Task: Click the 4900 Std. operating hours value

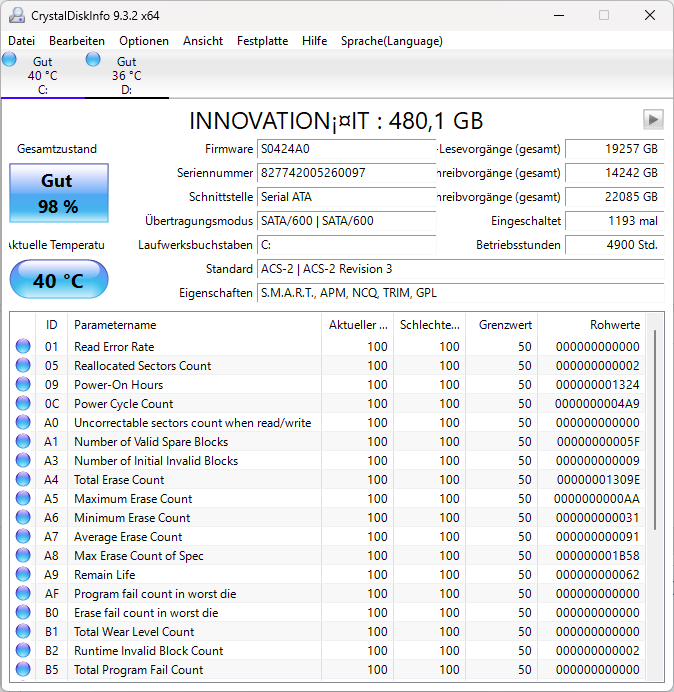Action: (614, 245)
